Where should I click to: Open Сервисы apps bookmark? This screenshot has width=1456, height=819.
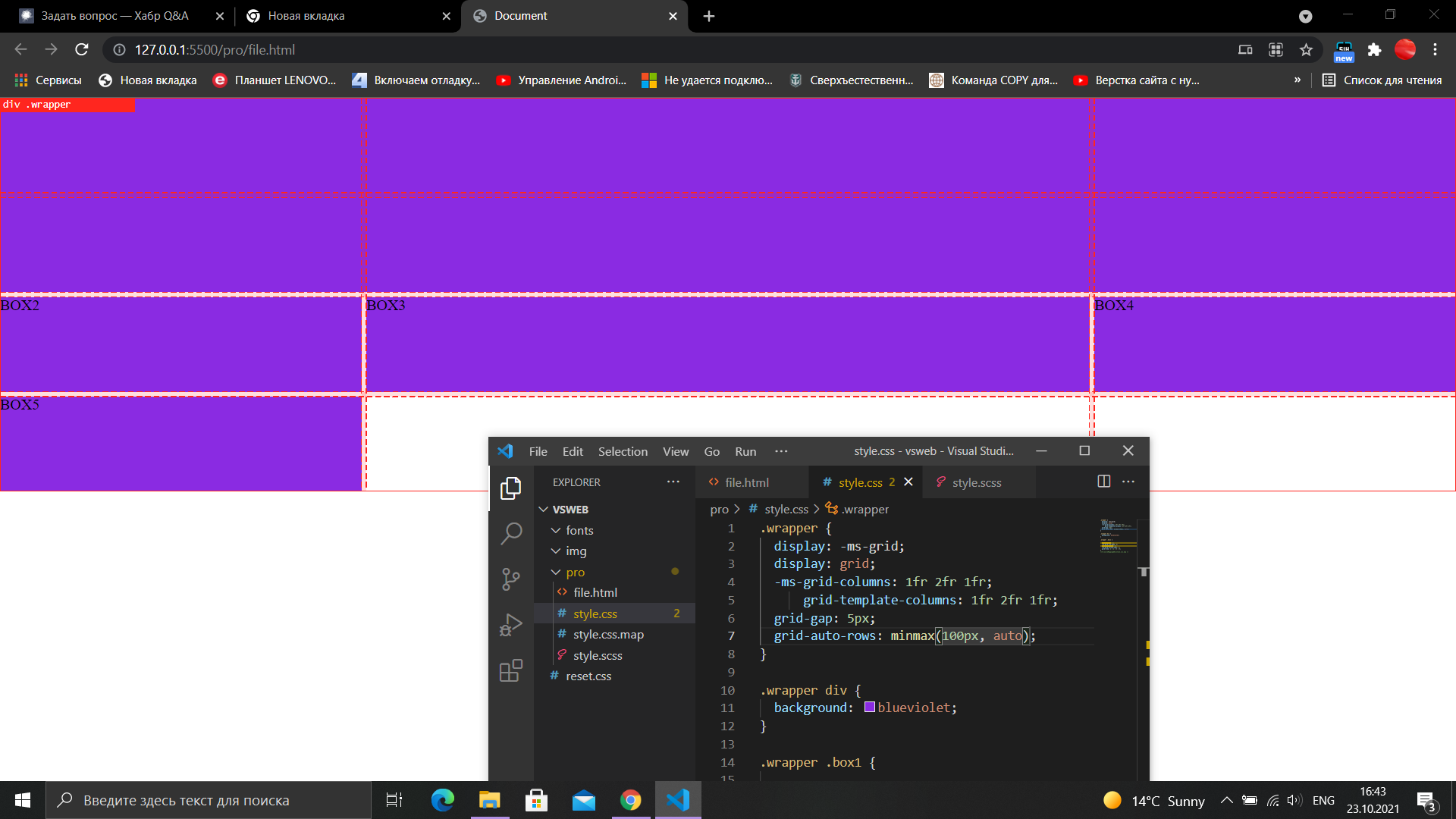click(x=48, y=80)
